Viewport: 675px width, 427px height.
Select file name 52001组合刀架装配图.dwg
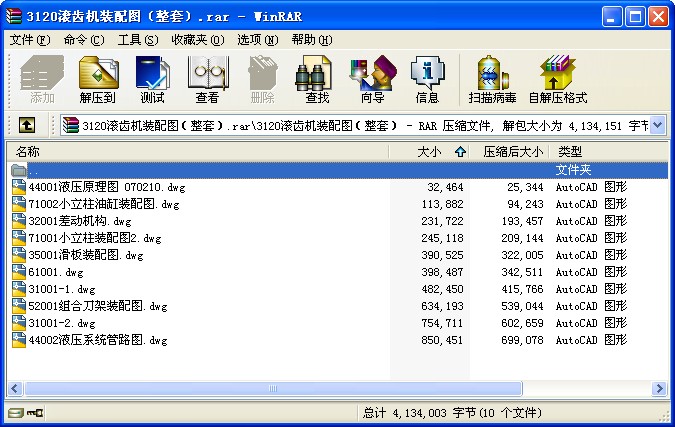[98, 306]
